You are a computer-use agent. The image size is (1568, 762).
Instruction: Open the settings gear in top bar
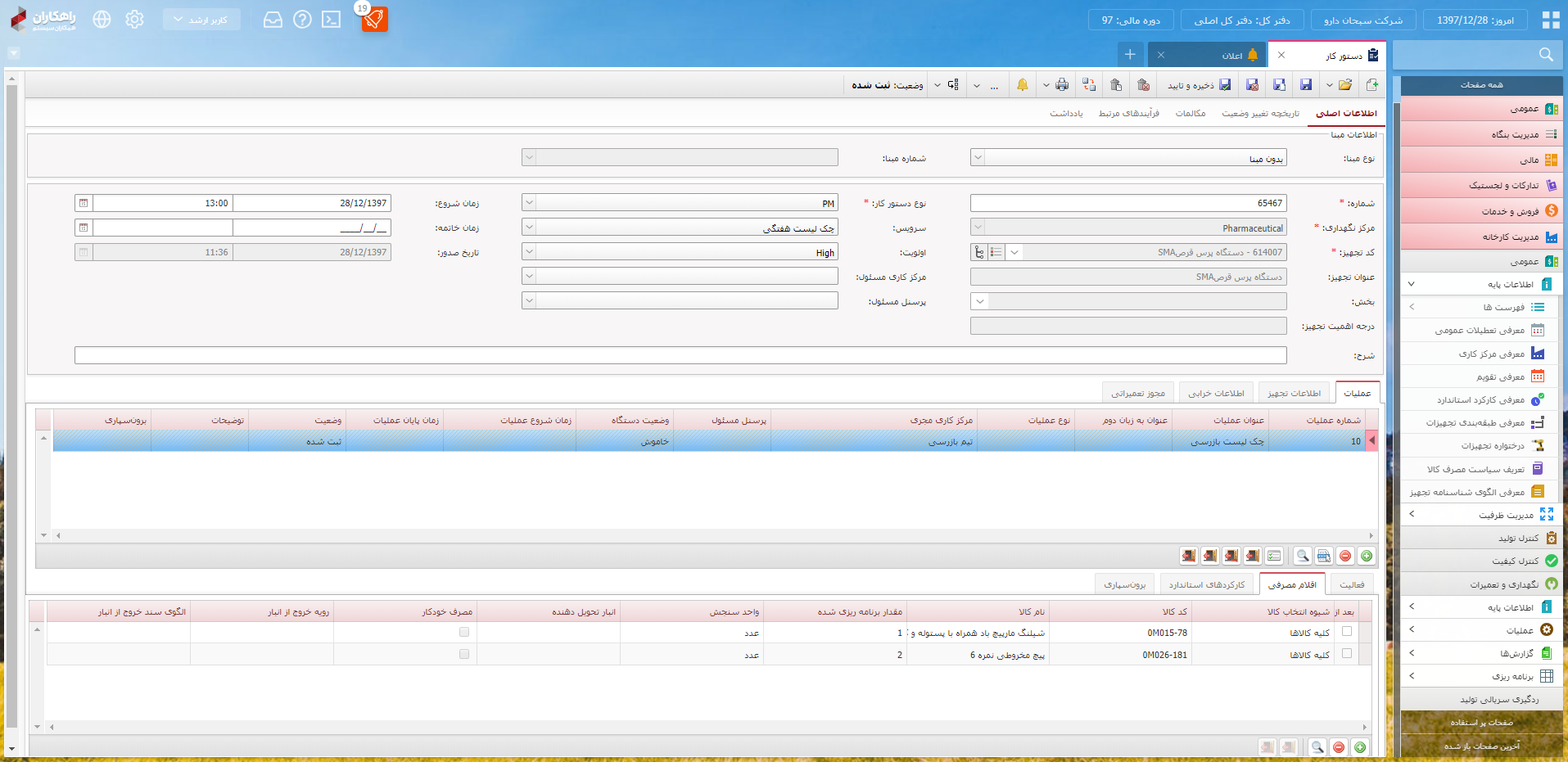click(x=135, y=20)
